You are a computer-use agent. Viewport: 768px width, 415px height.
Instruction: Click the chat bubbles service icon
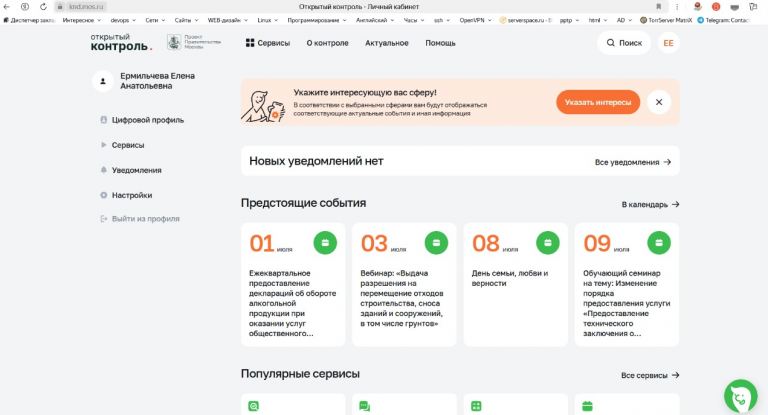(x=364, y=406)
